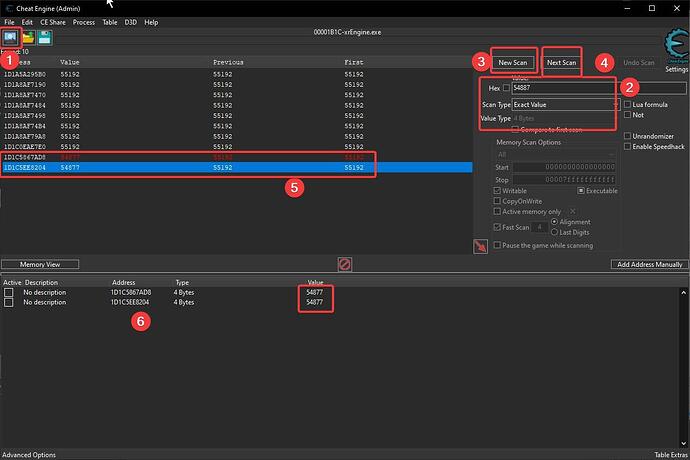Select the Alignment radio button
The height and width of the screenshot is (460, 690).
pyautogui.click(x=554, y=222)
